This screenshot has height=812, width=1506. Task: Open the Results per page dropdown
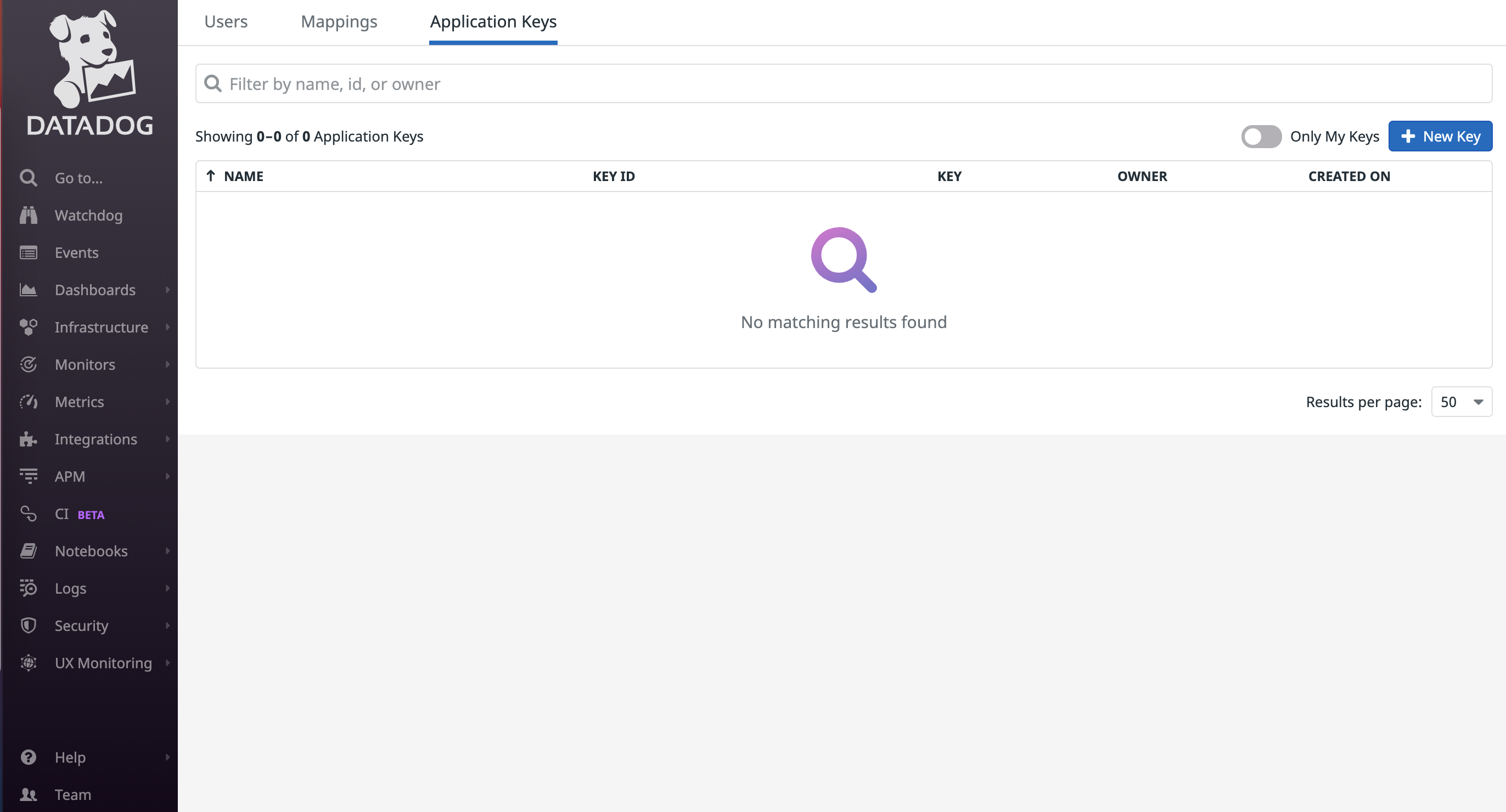(1461, 402)
